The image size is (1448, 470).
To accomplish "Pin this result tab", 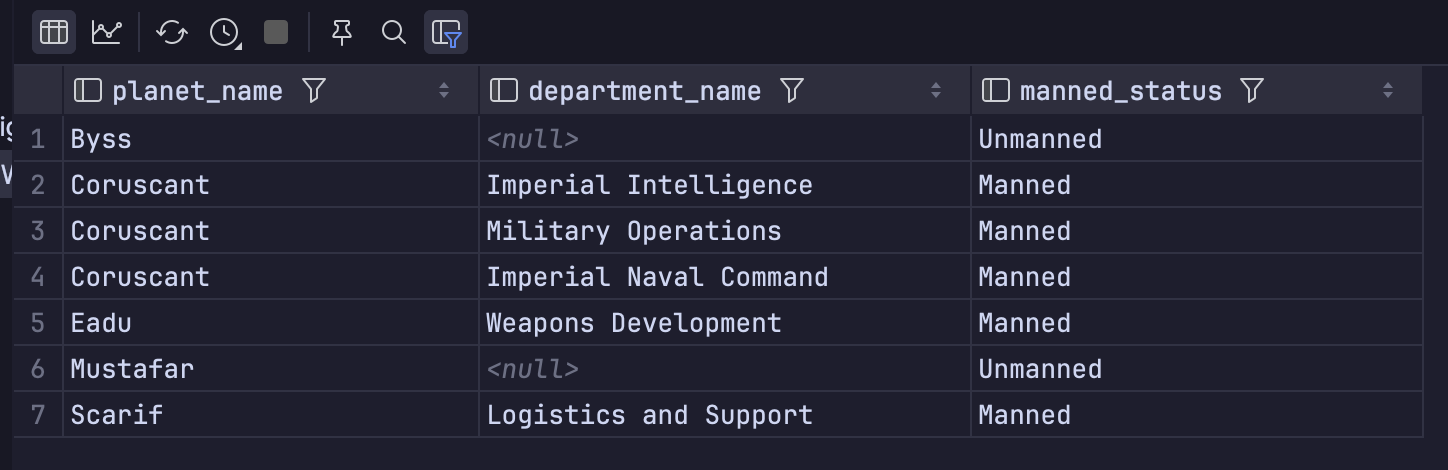I will (342, 32).
